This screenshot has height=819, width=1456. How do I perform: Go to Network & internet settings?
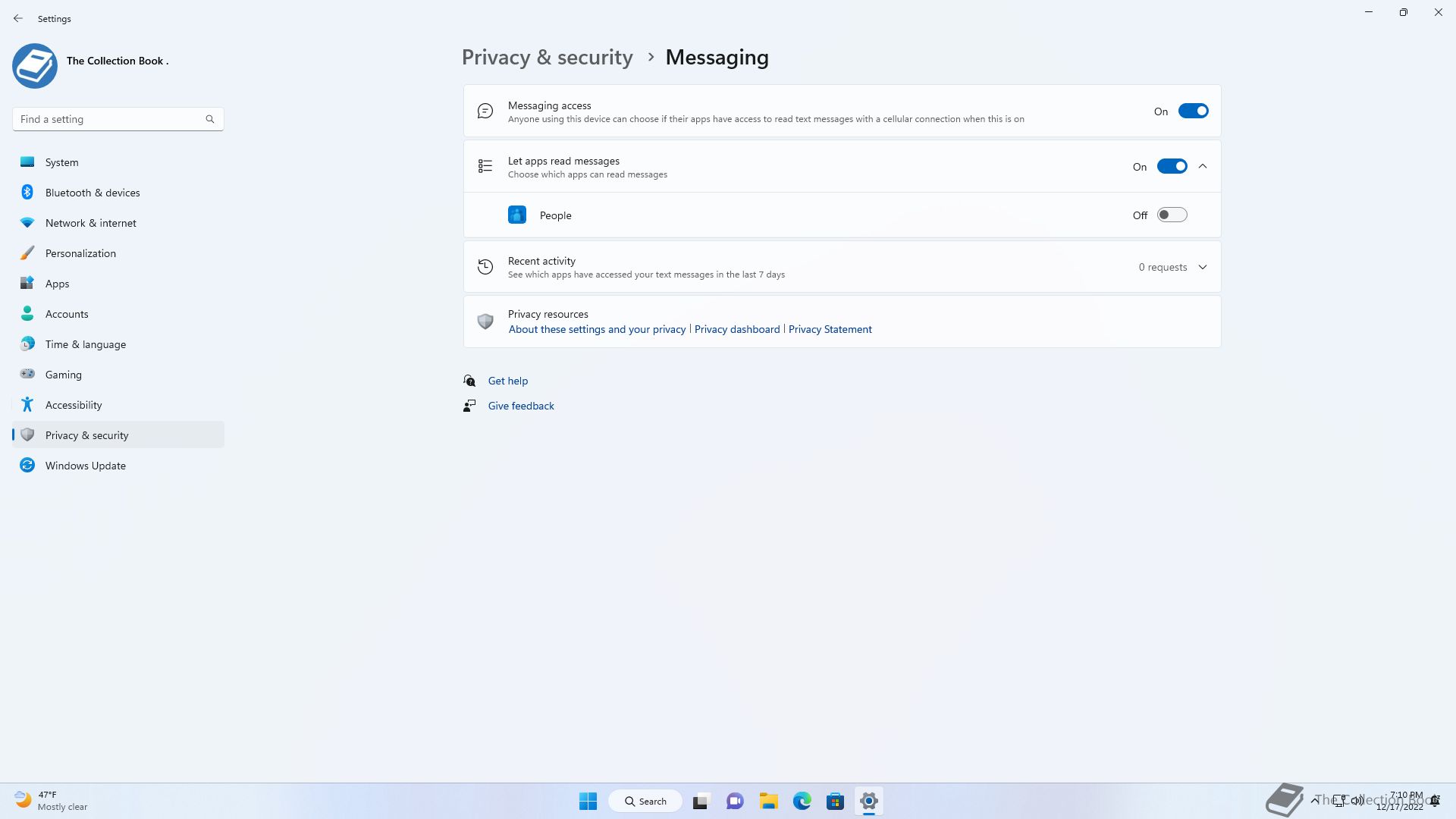[118, 223]
